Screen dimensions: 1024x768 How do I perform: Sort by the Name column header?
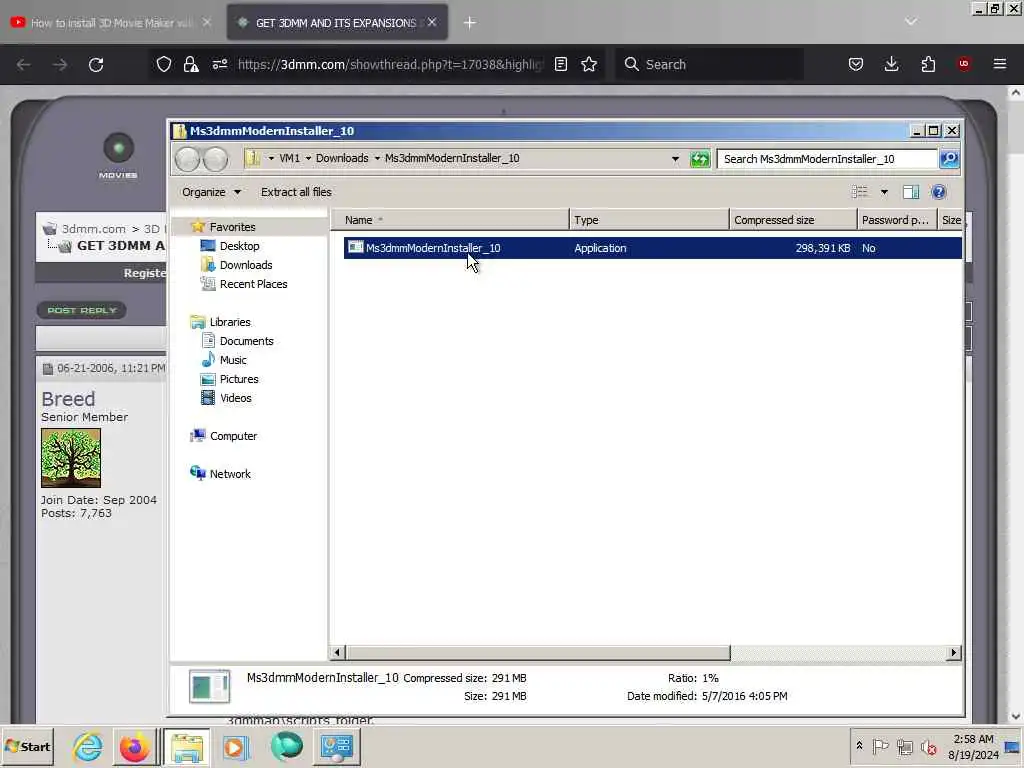(x=450, y=220)
